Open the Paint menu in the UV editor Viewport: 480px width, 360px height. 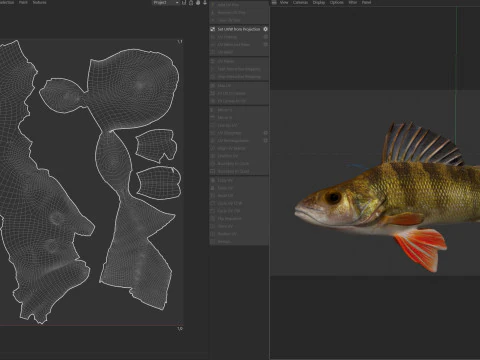coord(23,2)
